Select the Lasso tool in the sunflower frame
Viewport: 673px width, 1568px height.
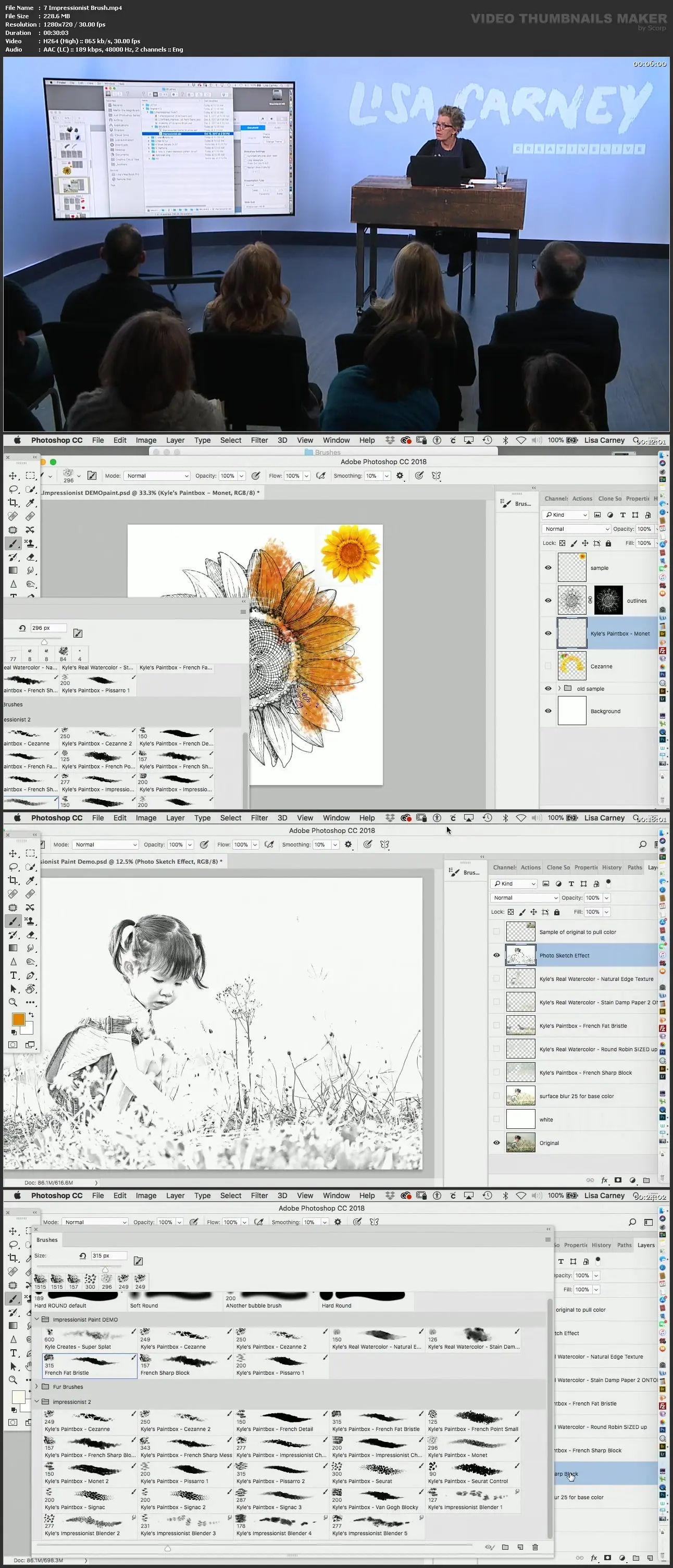(x=13, y=489)
